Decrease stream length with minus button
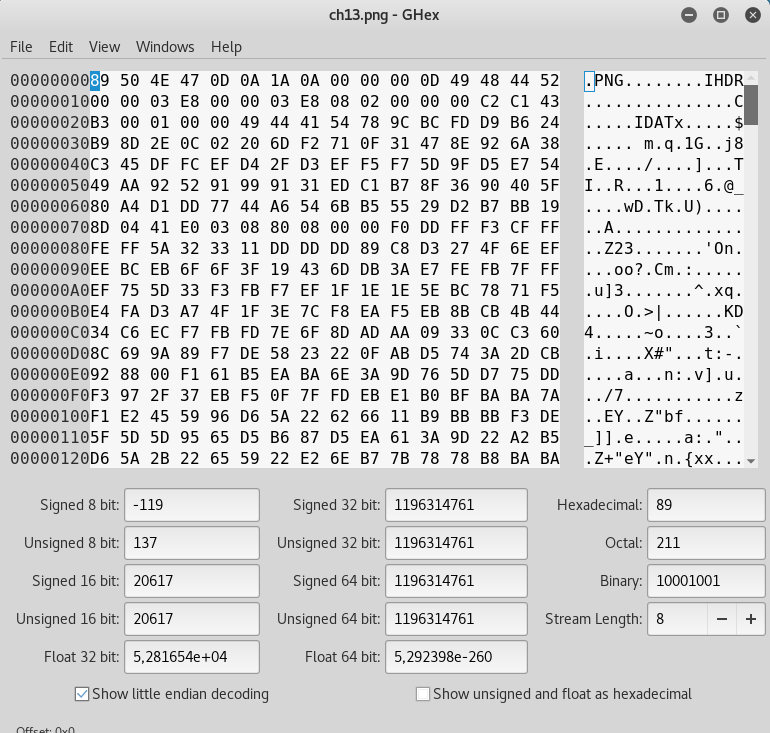770x733 pixels. coord(721,619)
